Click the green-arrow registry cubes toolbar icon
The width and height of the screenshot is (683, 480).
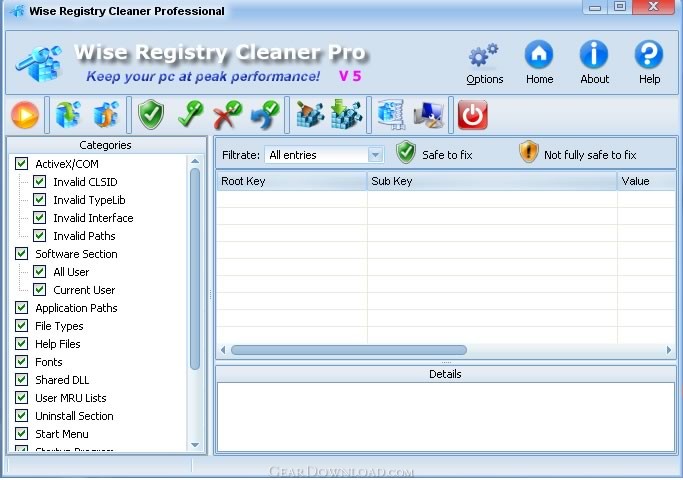(x=68, y=115)
